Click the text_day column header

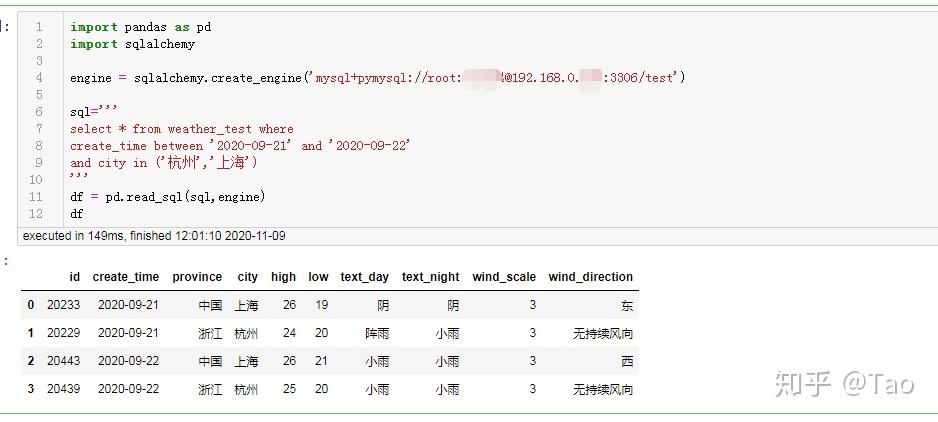tap(364, 277)
